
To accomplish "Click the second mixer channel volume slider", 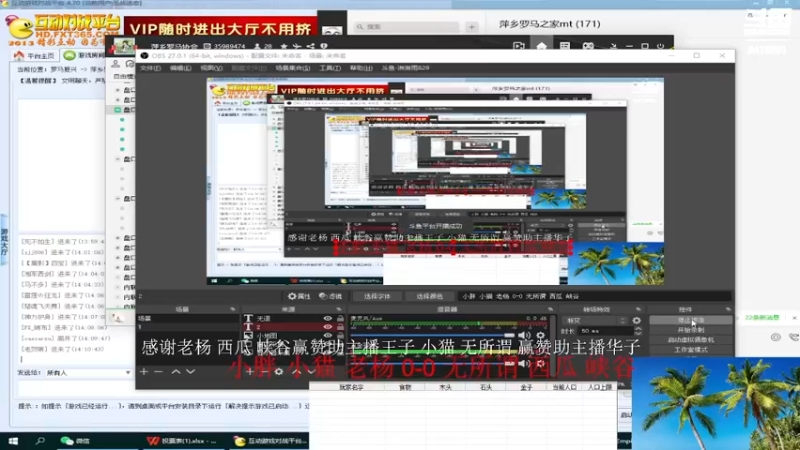I will pos(434,363).
